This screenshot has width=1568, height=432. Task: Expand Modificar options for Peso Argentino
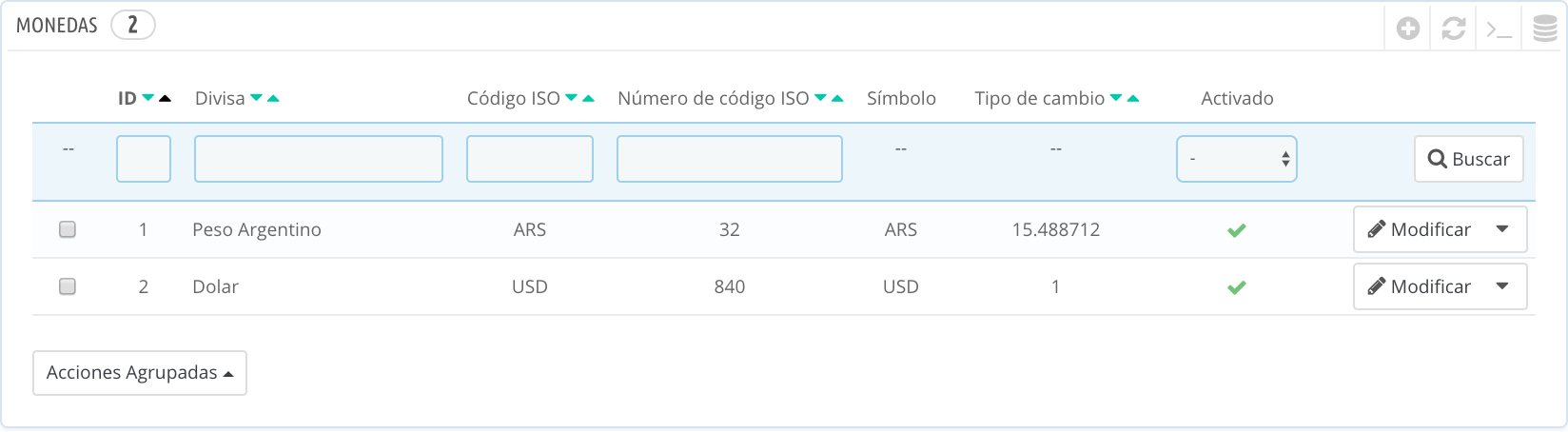tap(1502, 229)
